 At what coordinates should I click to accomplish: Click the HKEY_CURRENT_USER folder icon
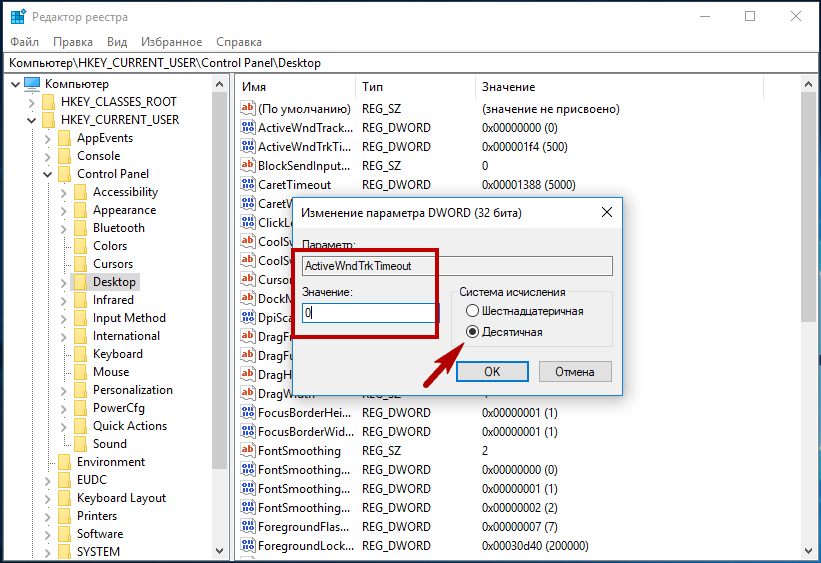click(x=49, y=120)
